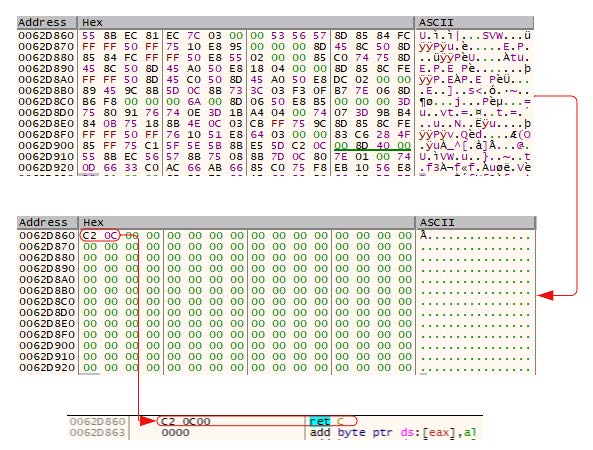Viewport: 593px width, 450px height.
Task: Select address 0062D900 in the upper dump
Action: pos(46,146)
